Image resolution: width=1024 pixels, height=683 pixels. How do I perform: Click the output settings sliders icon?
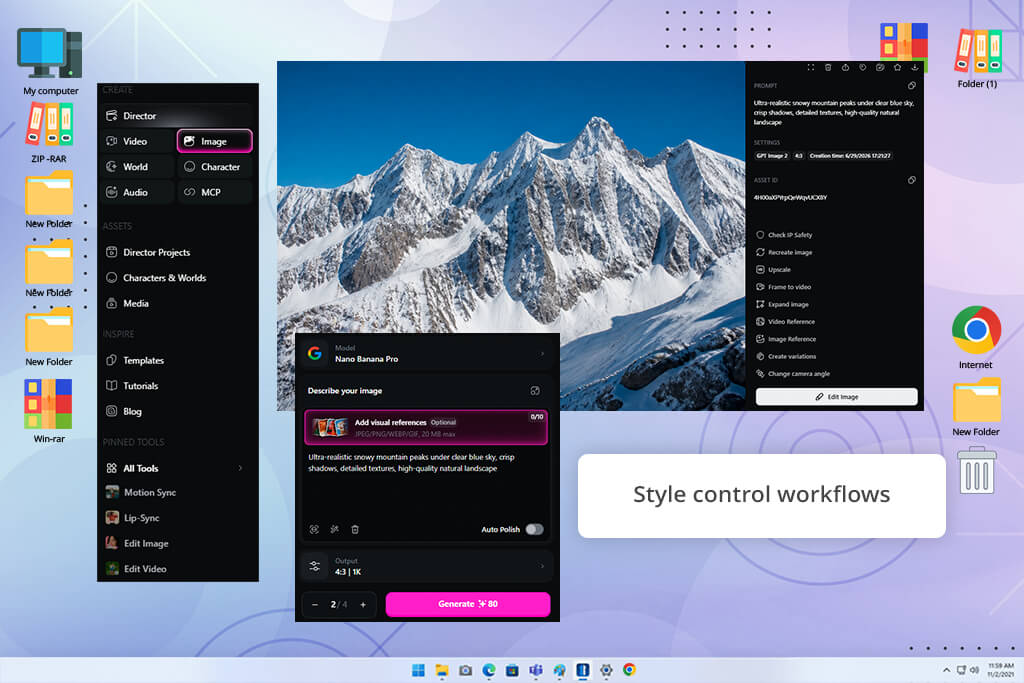tap(315, 566)
